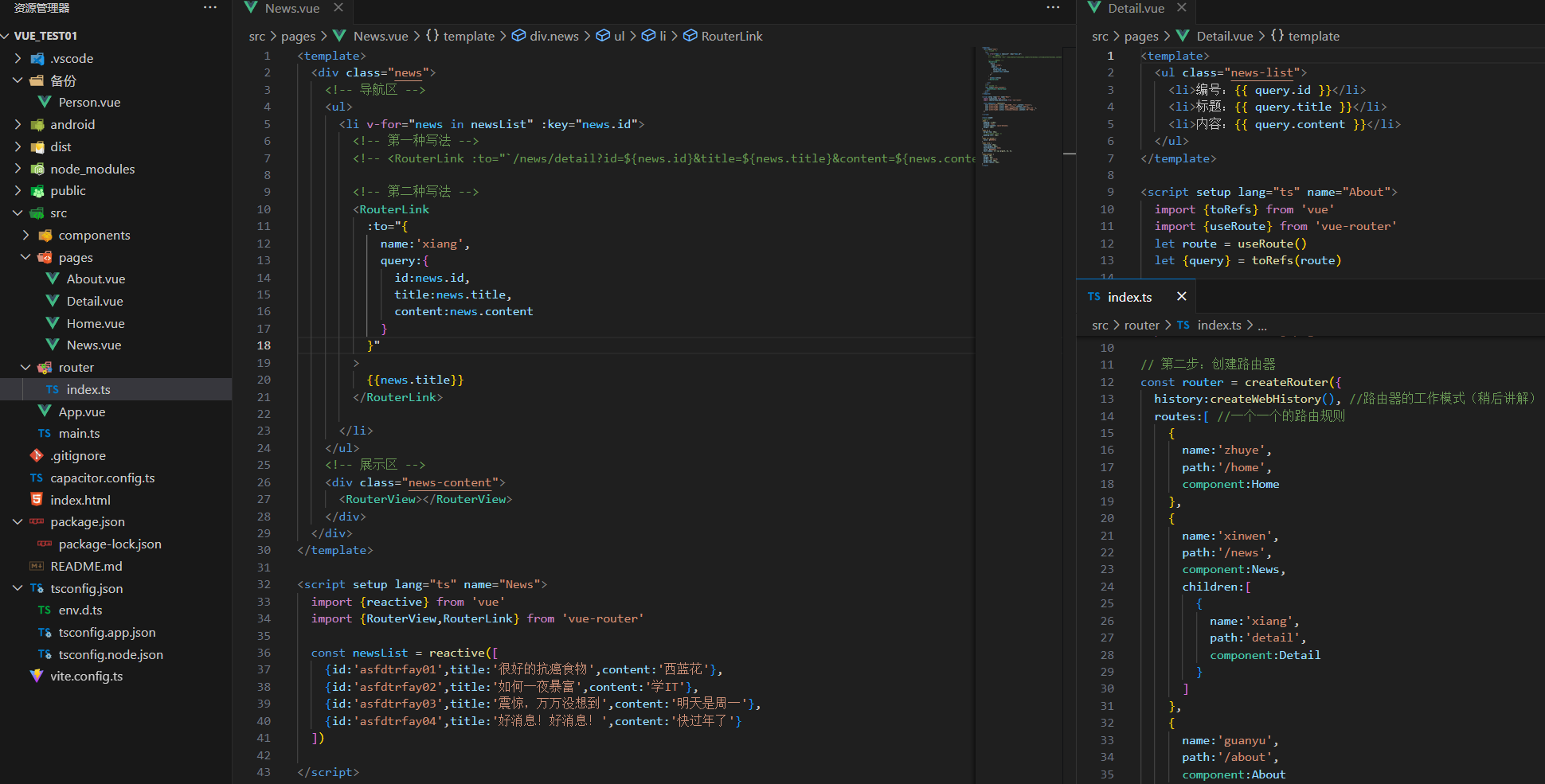Close the News.vue editor tab

[x=338, y=8]
